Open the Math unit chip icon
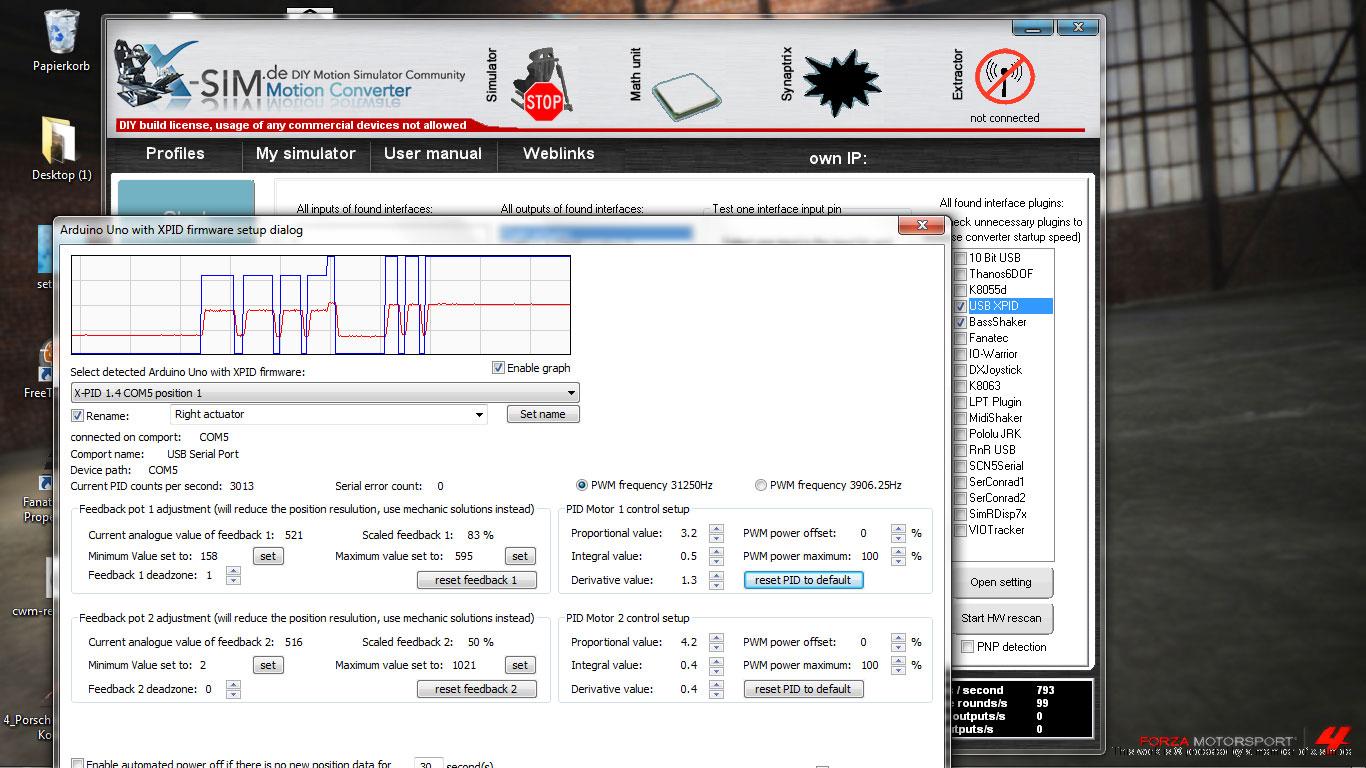This screenshot has width=1366, height=768. coord(686,93)
